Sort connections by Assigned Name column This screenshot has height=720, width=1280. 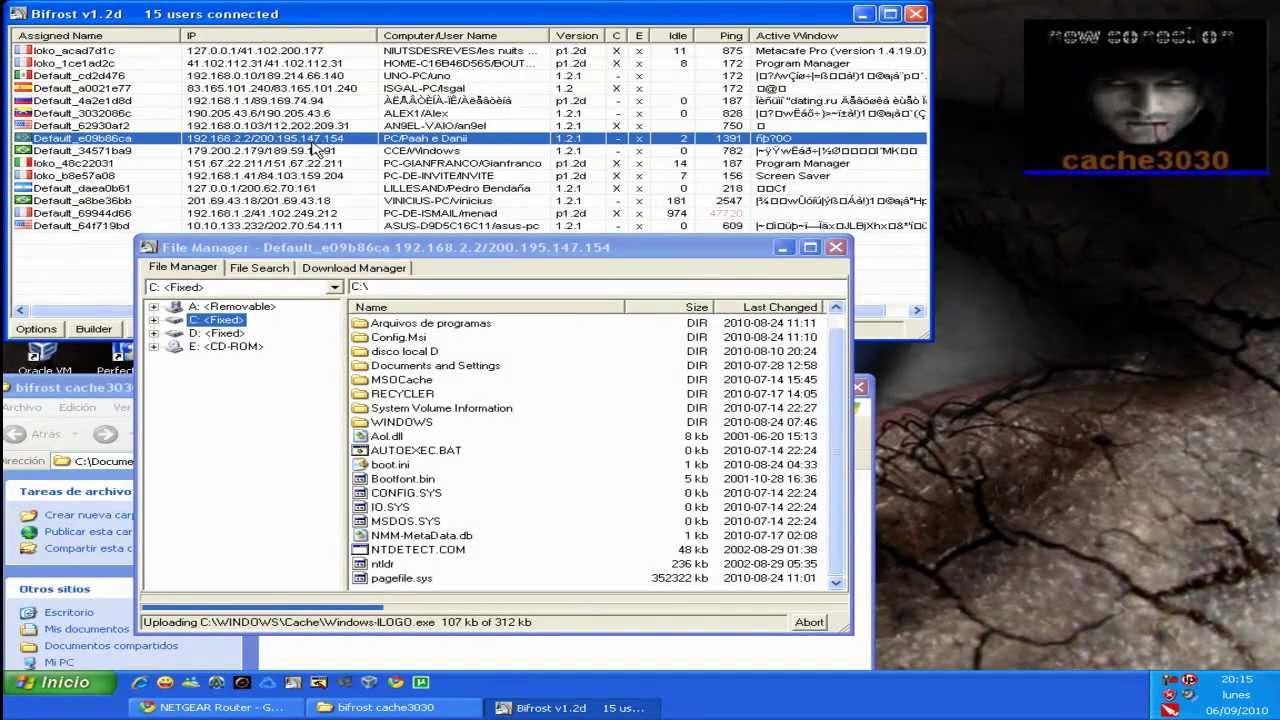pyautogui.click(x=96, y=36)
